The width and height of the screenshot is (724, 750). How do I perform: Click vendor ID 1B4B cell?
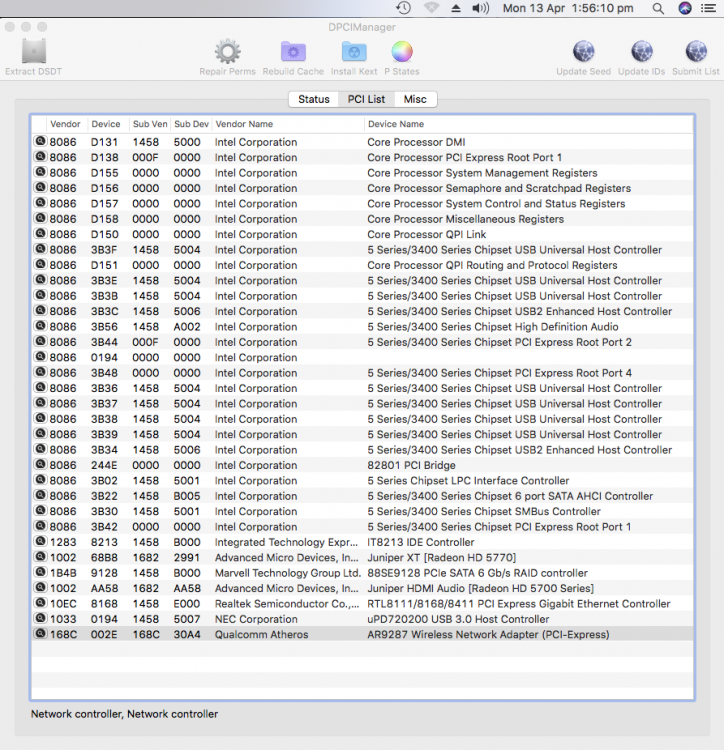click(63, 573)
